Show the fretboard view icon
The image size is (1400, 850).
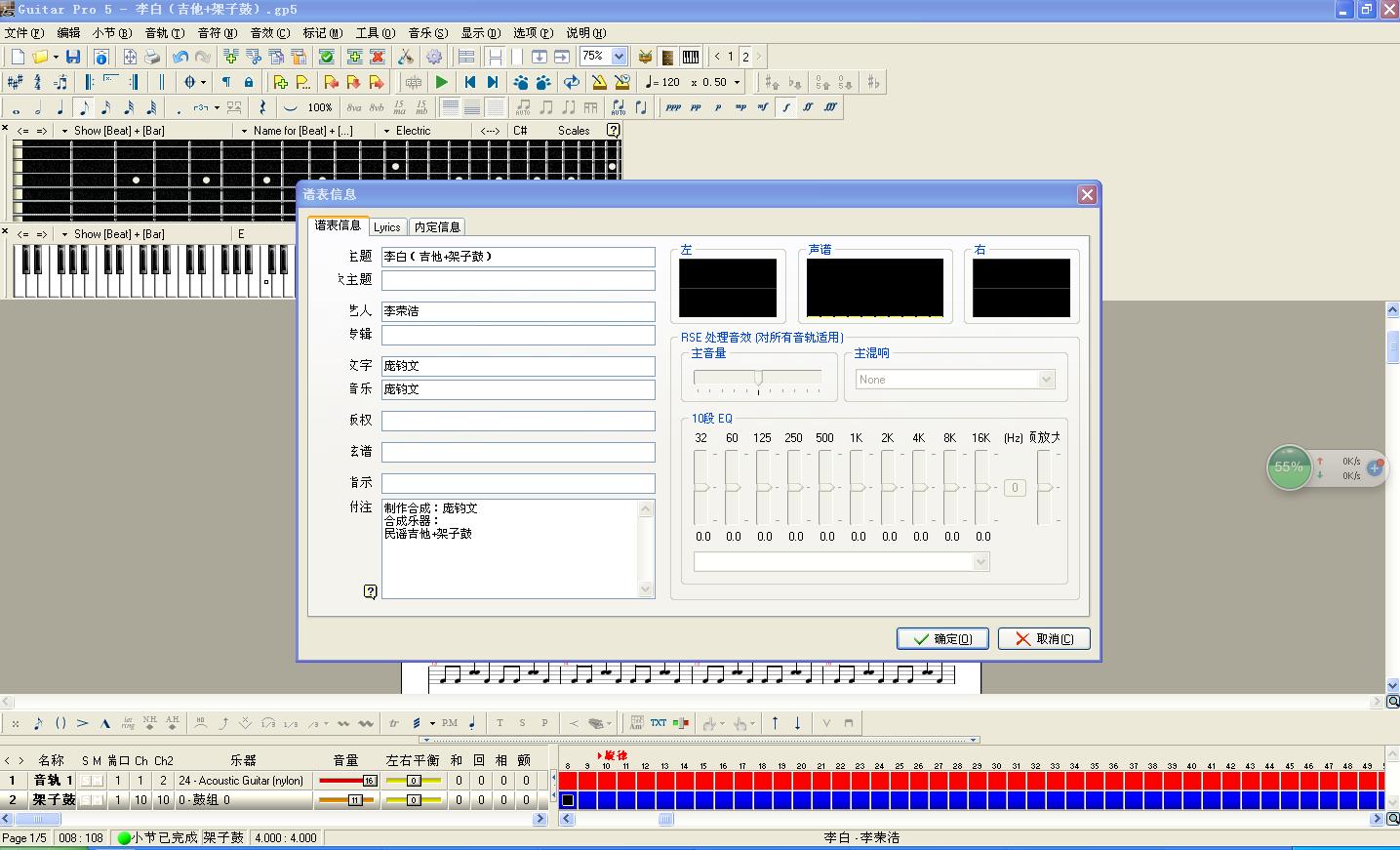coord(667,57)
